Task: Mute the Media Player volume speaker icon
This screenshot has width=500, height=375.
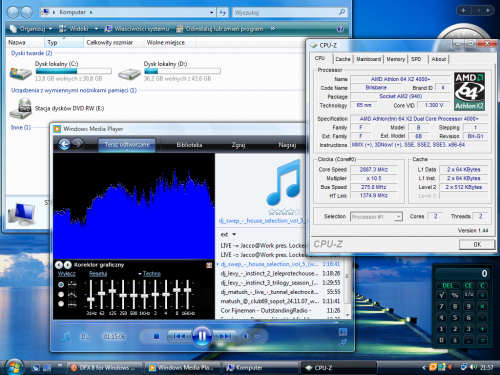Action: pyautogui.click(x=246, y=336)
